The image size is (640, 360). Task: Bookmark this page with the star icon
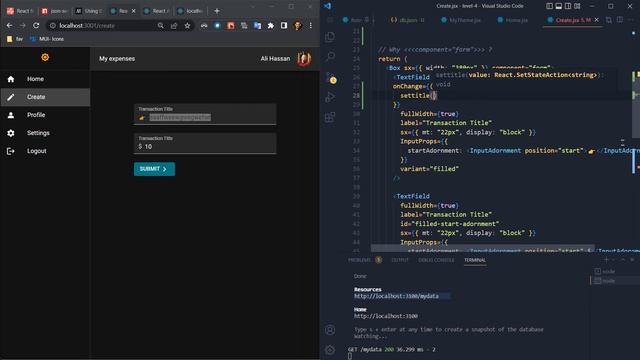click(187, 25)
